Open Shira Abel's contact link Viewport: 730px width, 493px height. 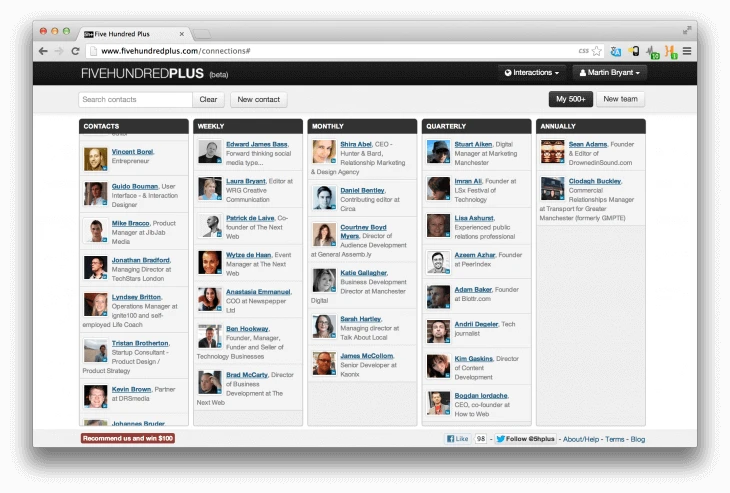356,144
